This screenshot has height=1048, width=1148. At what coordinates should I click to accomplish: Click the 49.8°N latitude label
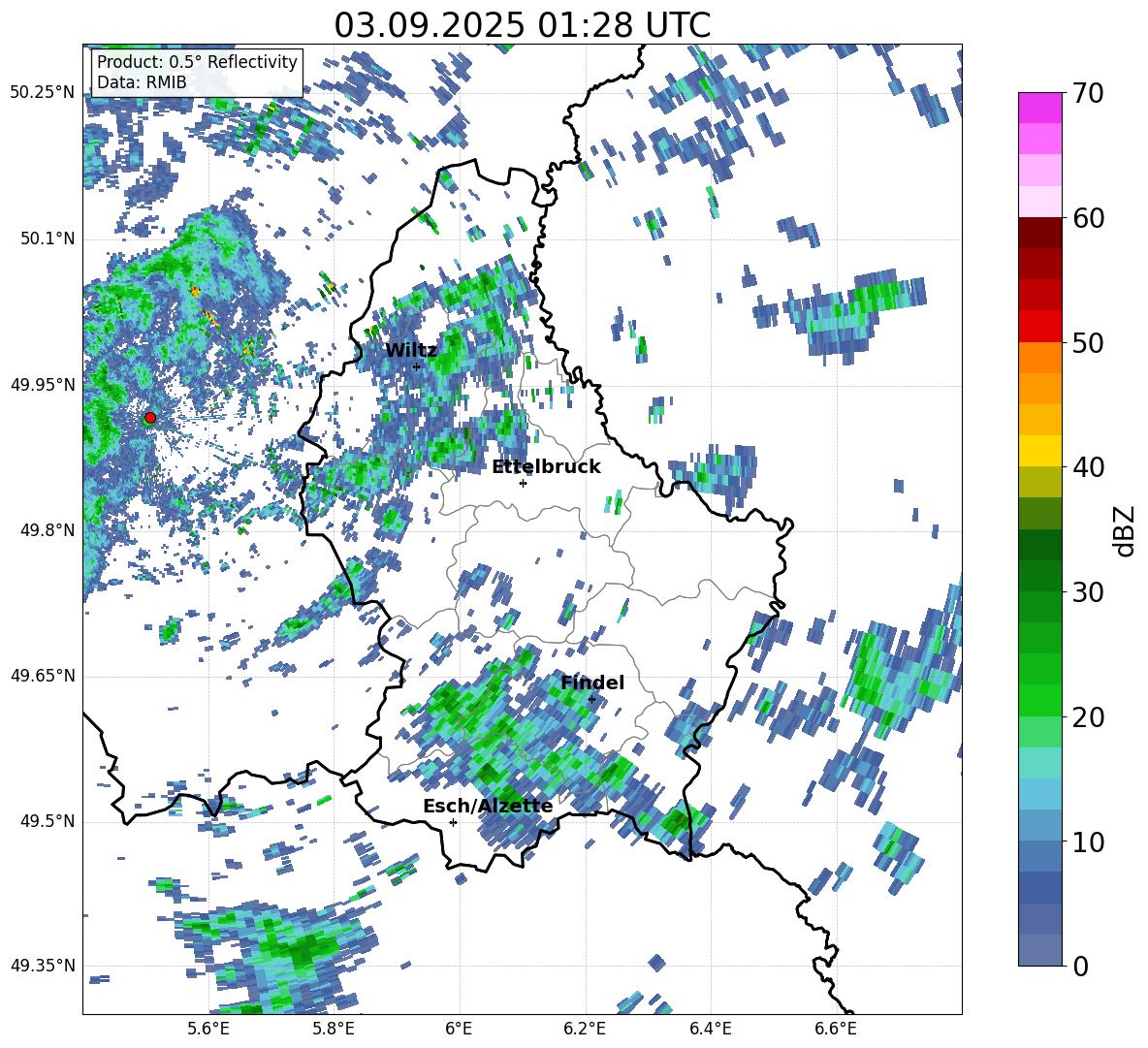[x=48, y=530]
